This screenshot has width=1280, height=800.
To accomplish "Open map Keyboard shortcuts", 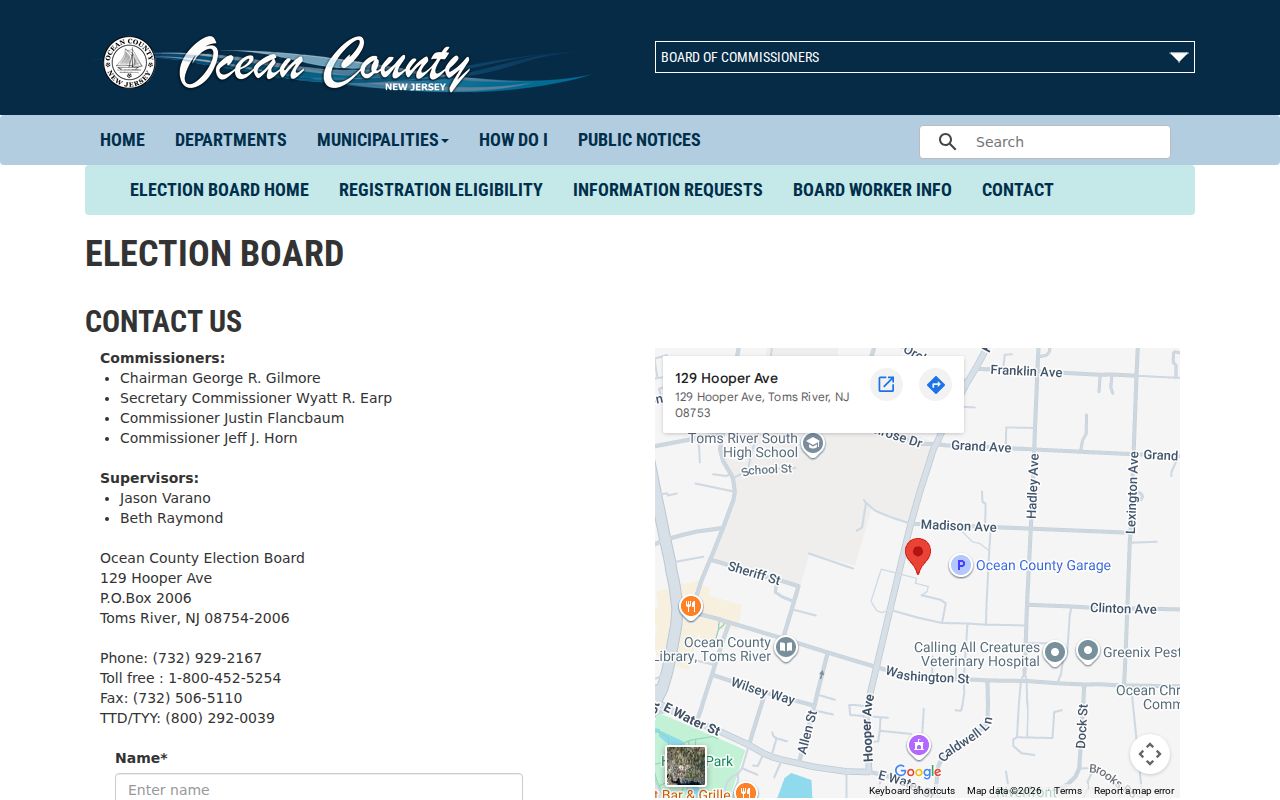I will [912, 791].
